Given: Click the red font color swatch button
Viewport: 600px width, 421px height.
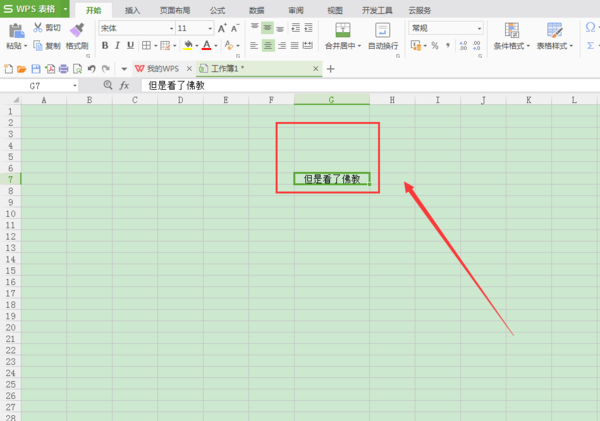Looking at the screenshot, I should [207, 46].
